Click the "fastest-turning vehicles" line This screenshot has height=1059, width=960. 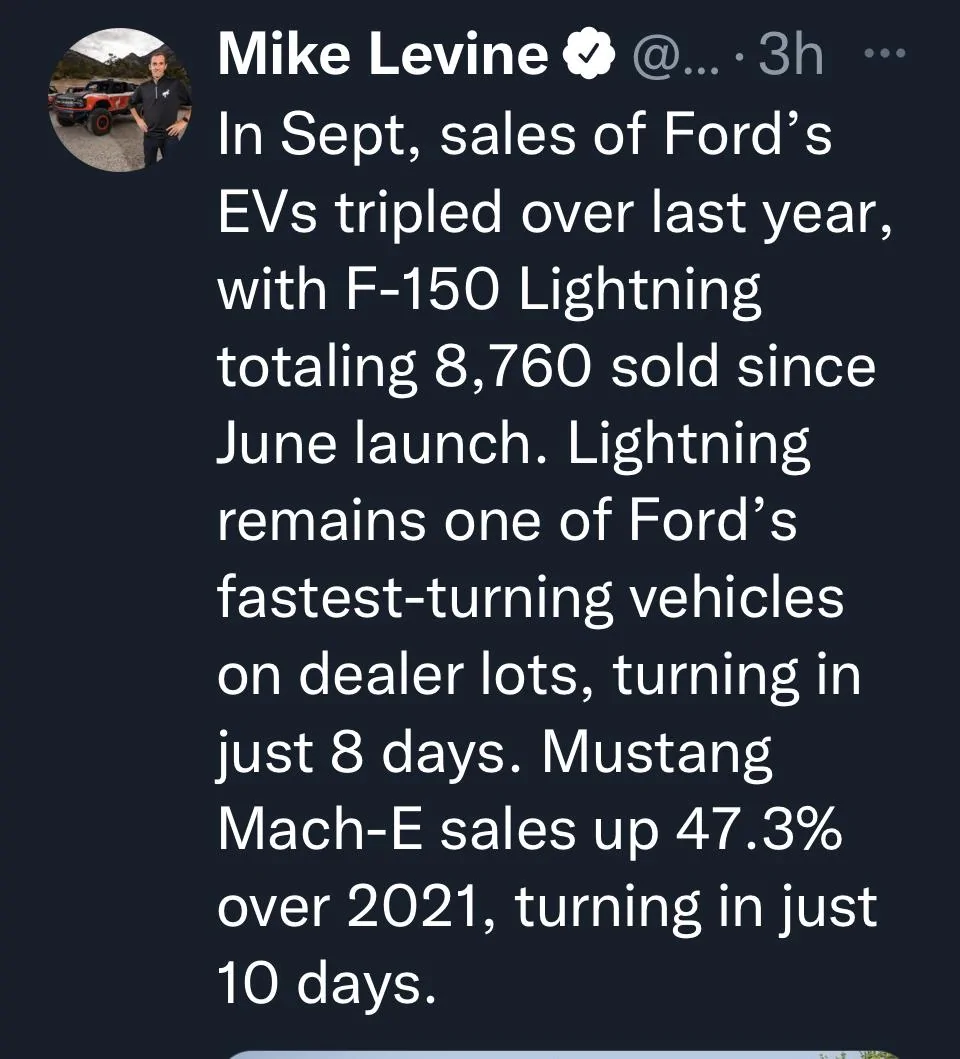coord(530,599)
